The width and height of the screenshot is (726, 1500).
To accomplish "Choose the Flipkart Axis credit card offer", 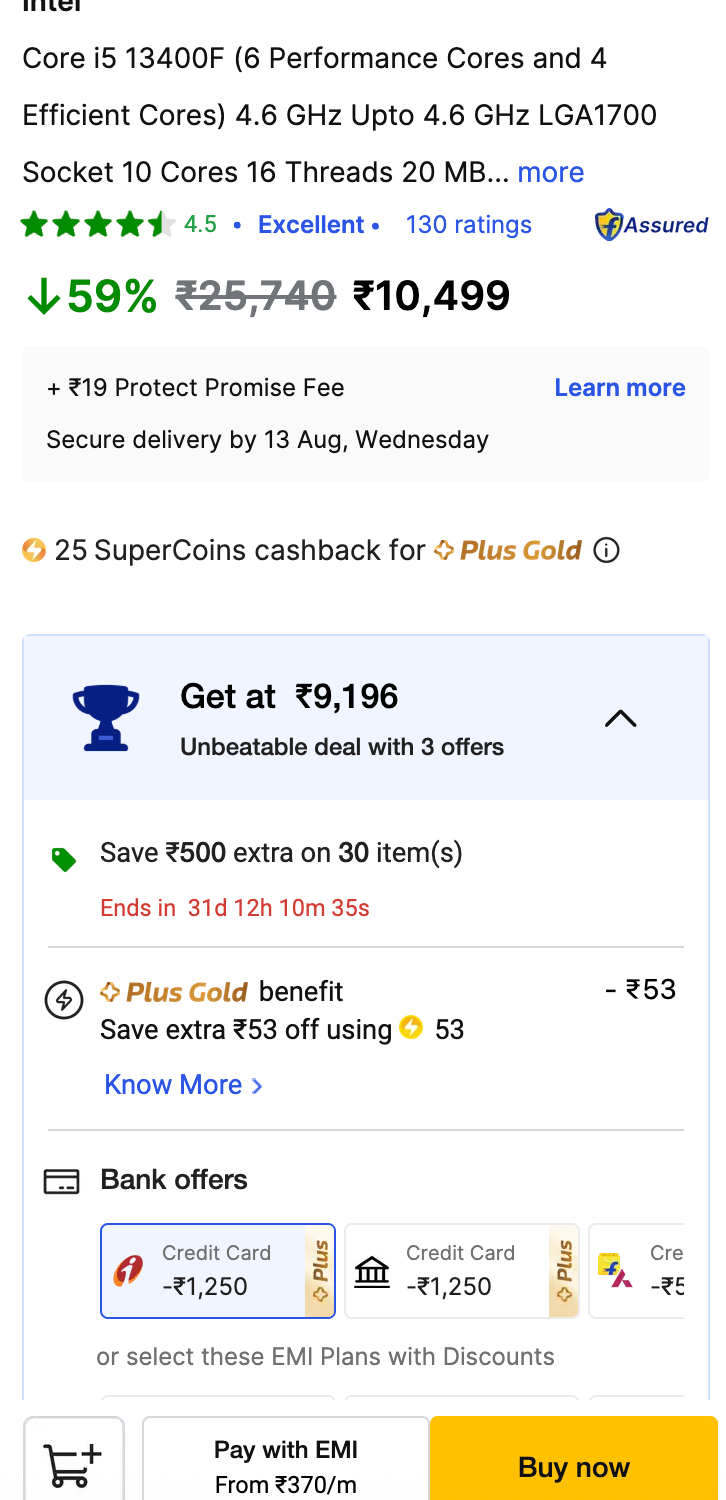I will point(636,1271).
